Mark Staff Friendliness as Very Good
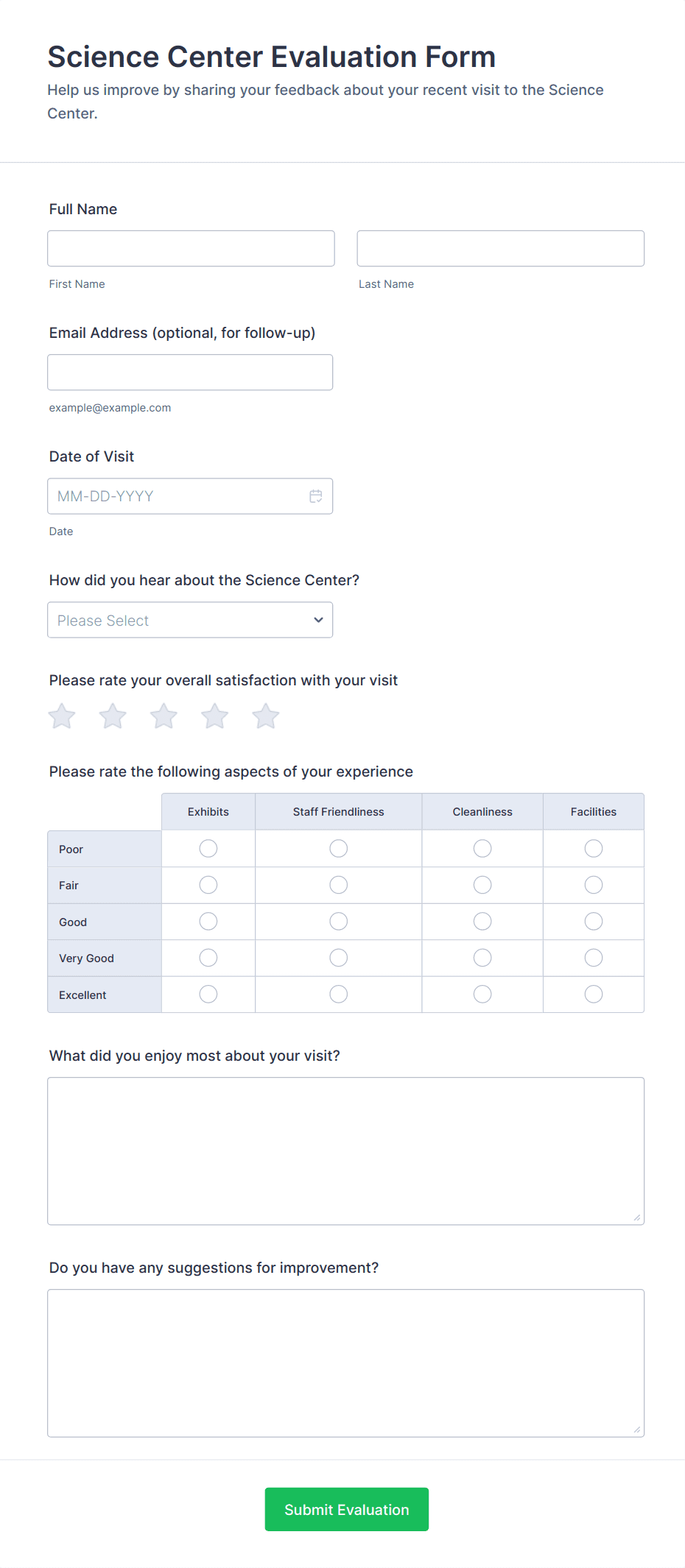 [339, 958]
